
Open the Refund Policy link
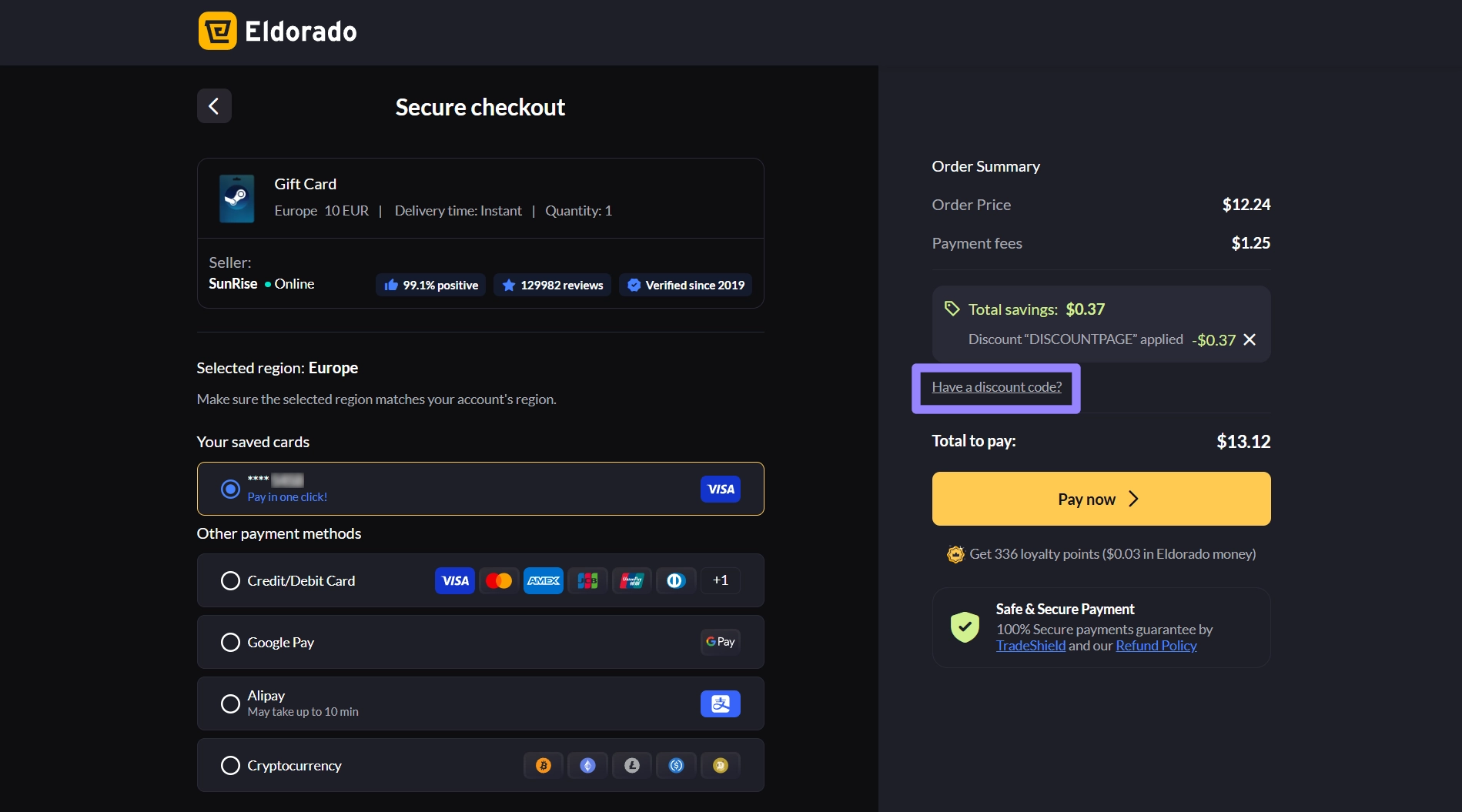point(1156,646)
